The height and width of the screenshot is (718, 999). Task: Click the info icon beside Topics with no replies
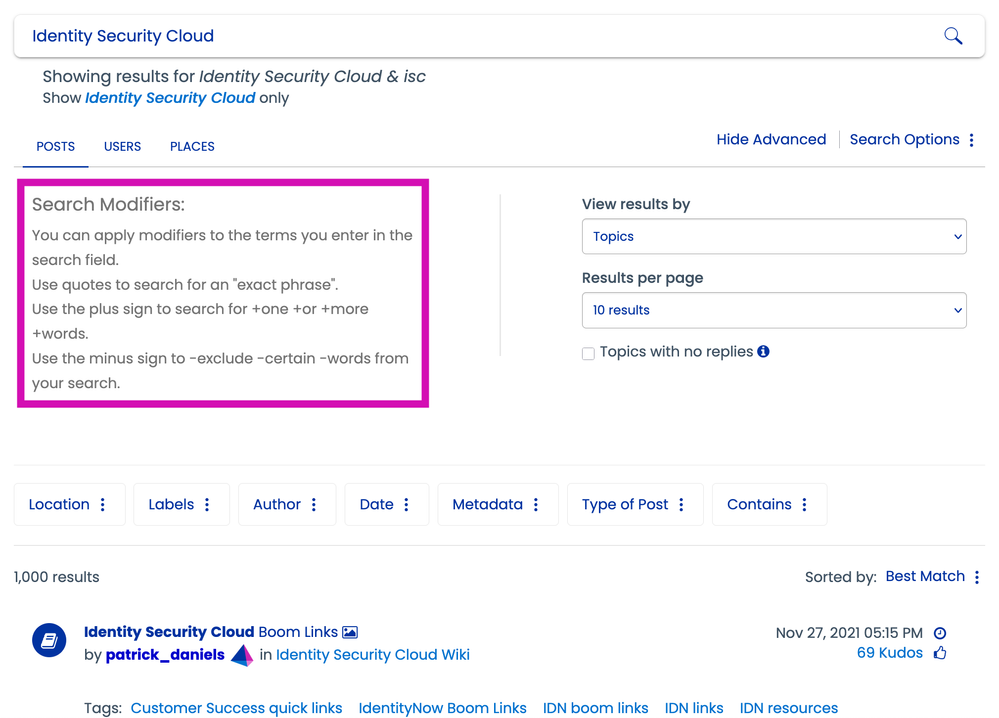763,352
